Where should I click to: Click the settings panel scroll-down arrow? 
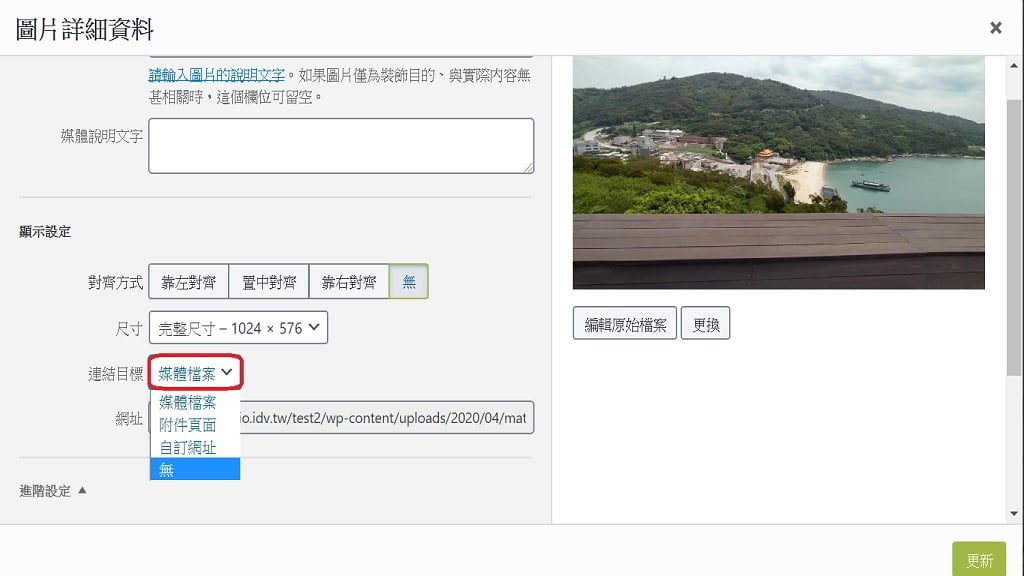[x=1015, y=513]
